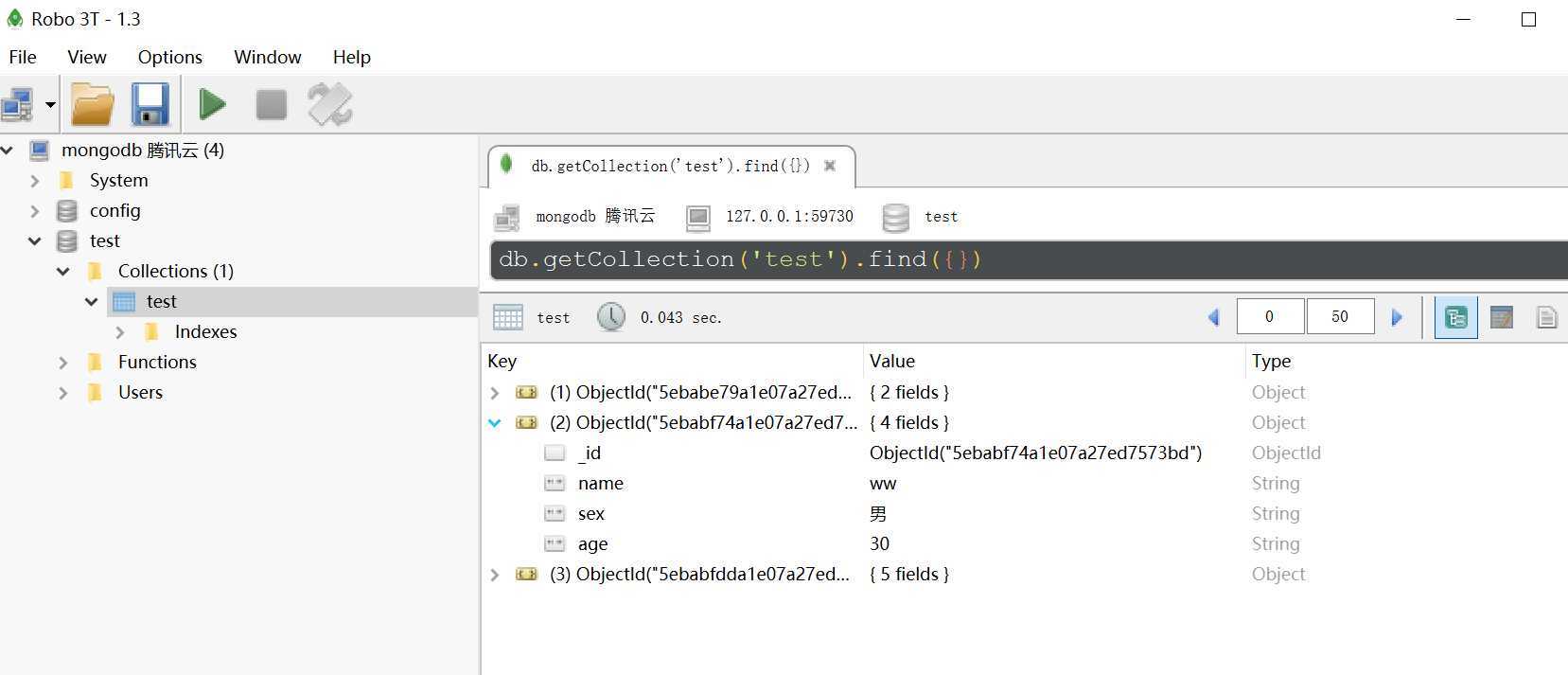Click the test database label in query header
This screenshot has width=1568, height=675.
pyautogui.click(x=942, y=216)
